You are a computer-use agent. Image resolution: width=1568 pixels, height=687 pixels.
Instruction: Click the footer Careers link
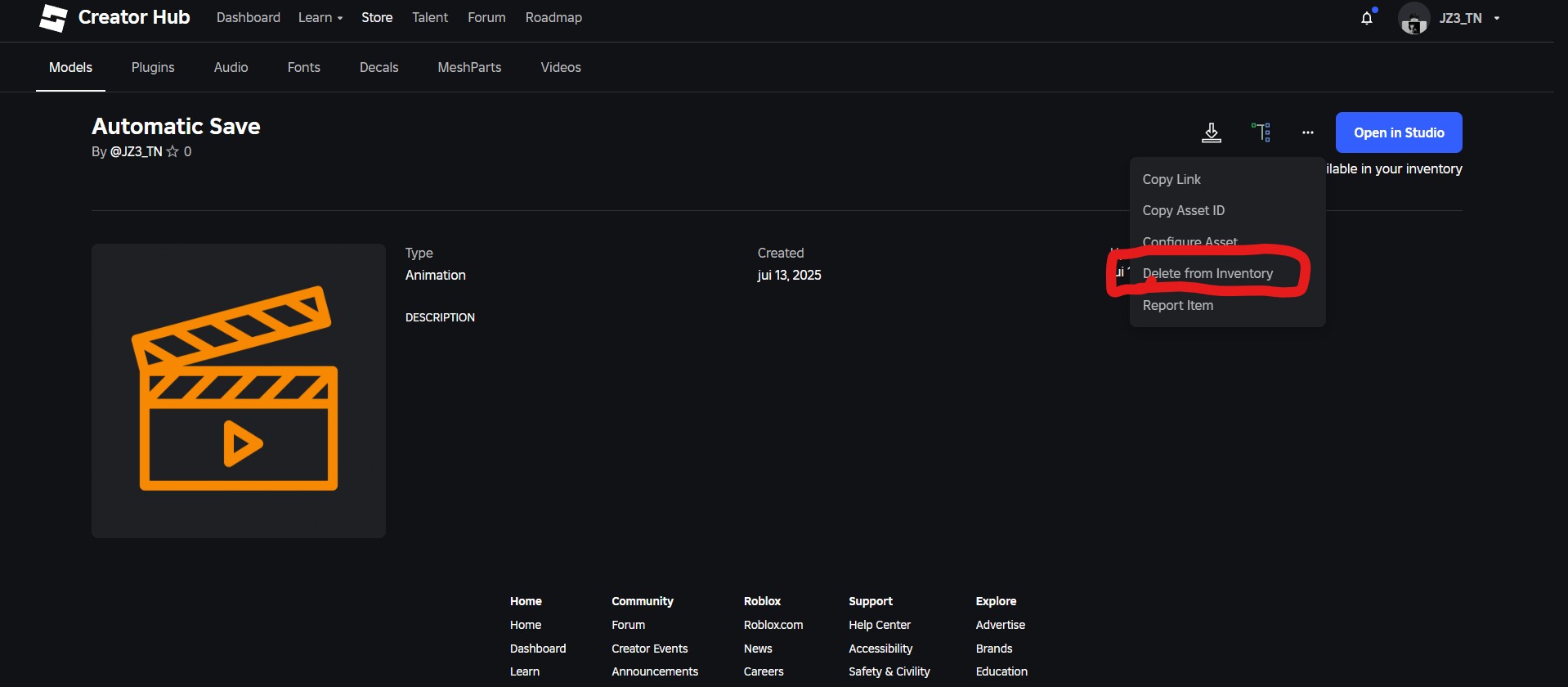point(764,671)
